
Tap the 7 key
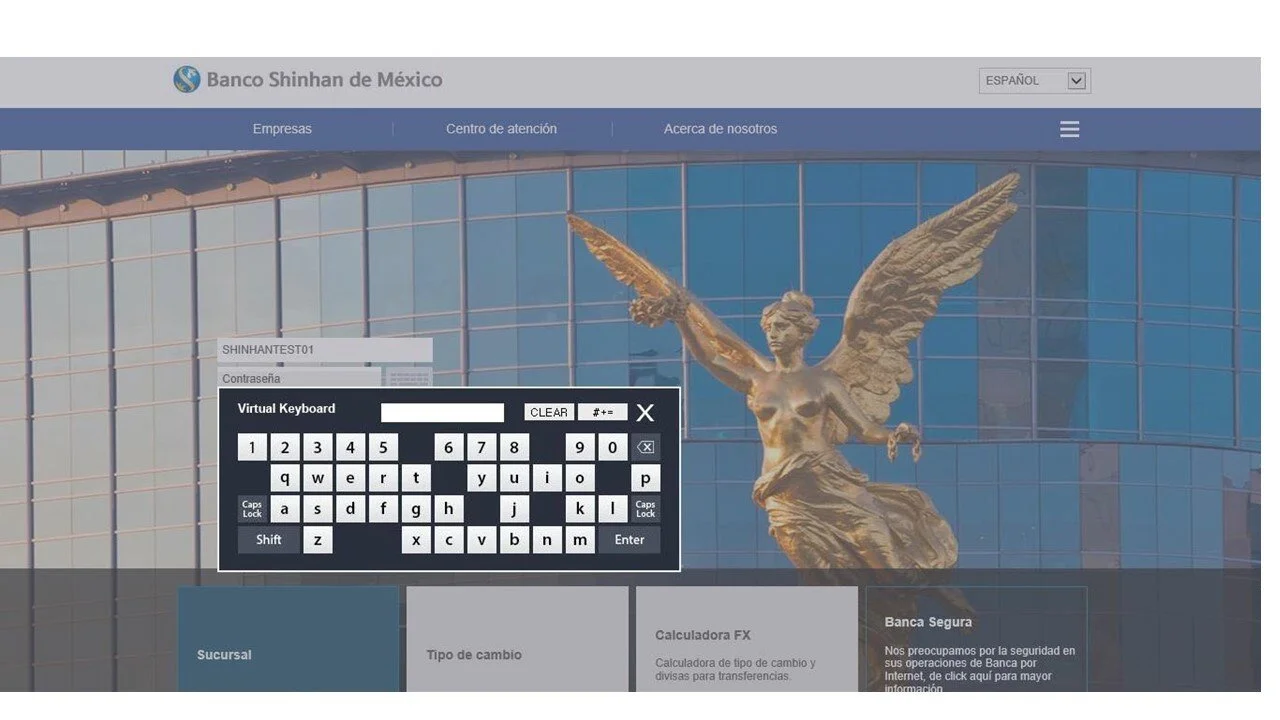pos(482,448)
